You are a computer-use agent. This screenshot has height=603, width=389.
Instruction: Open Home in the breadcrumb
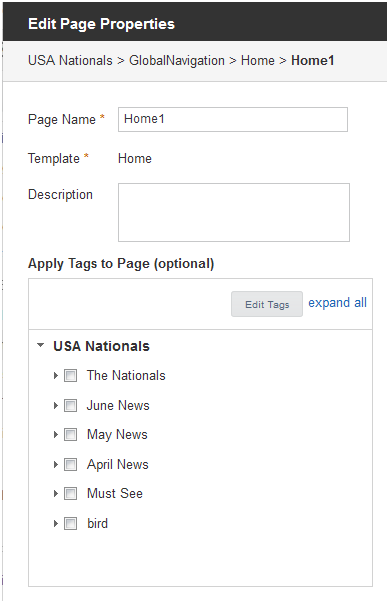258,60
